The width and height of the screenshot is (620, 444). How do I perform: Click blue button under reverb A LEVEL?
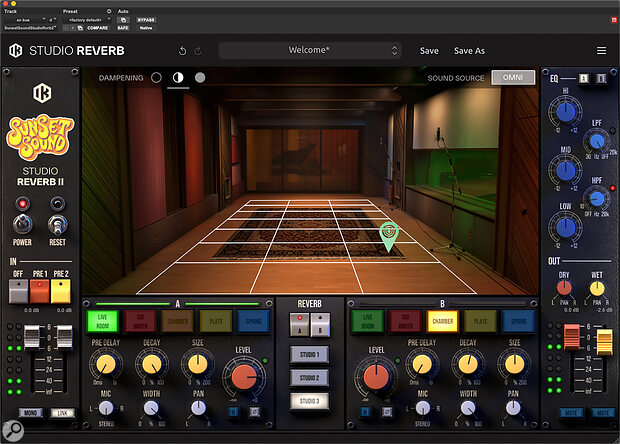click(234, 412)
